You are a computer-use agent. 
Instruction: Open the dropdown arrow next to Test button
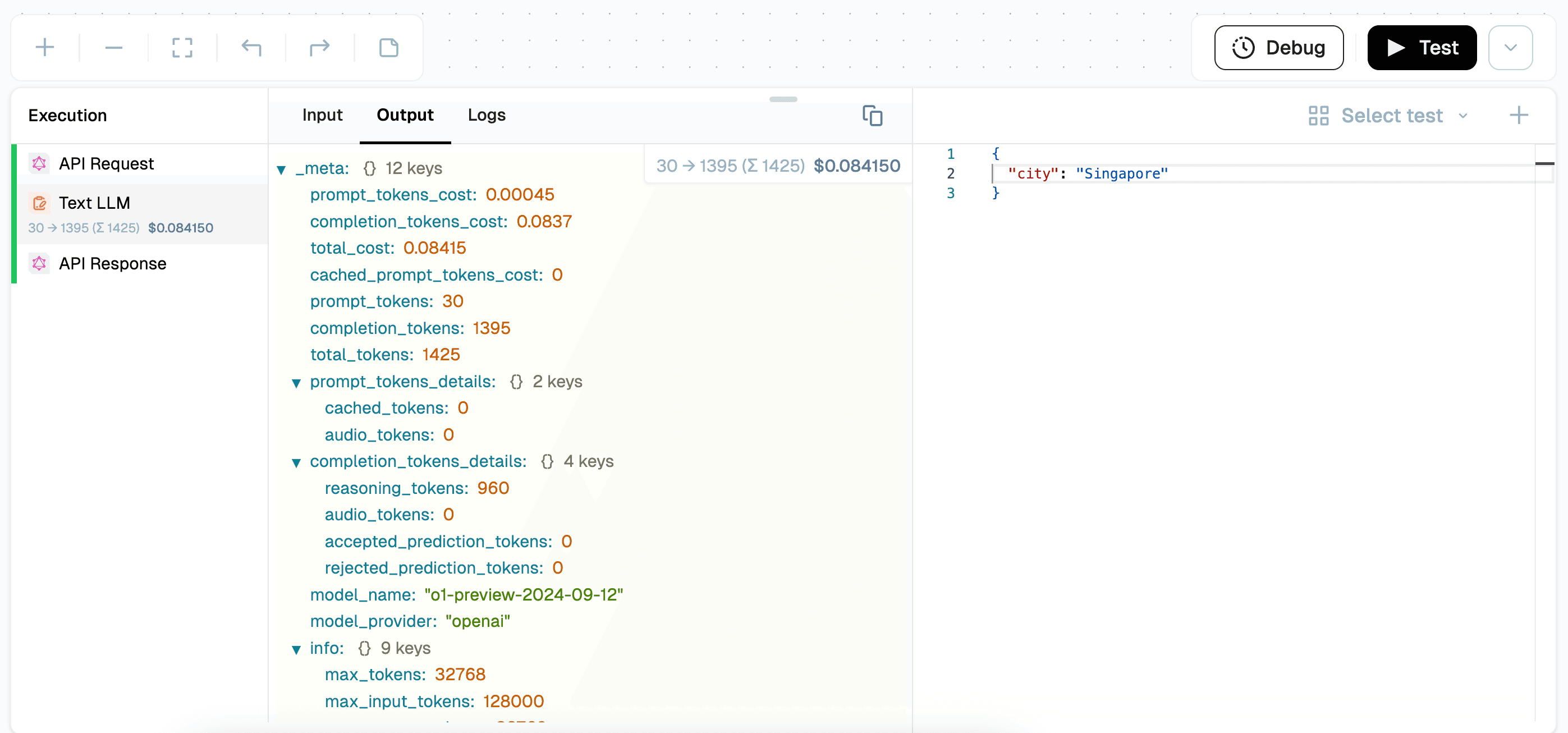1510,47
